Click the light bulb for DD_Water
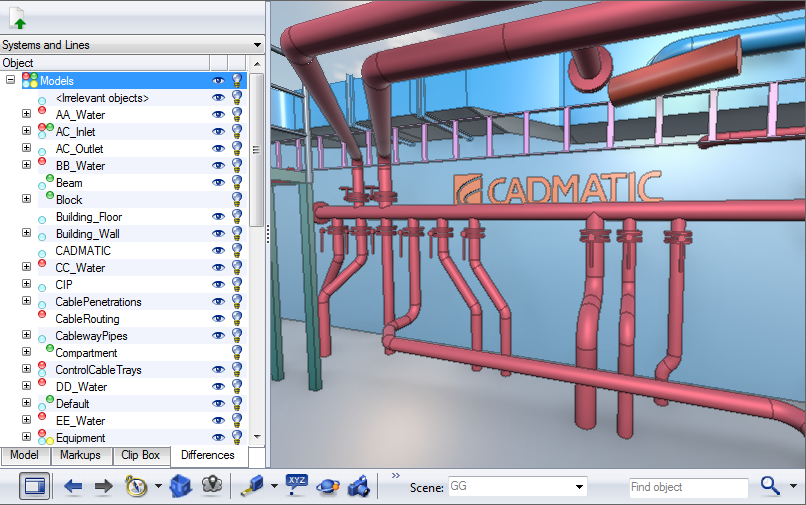806x505 pixels. click(x=237, y=386)
